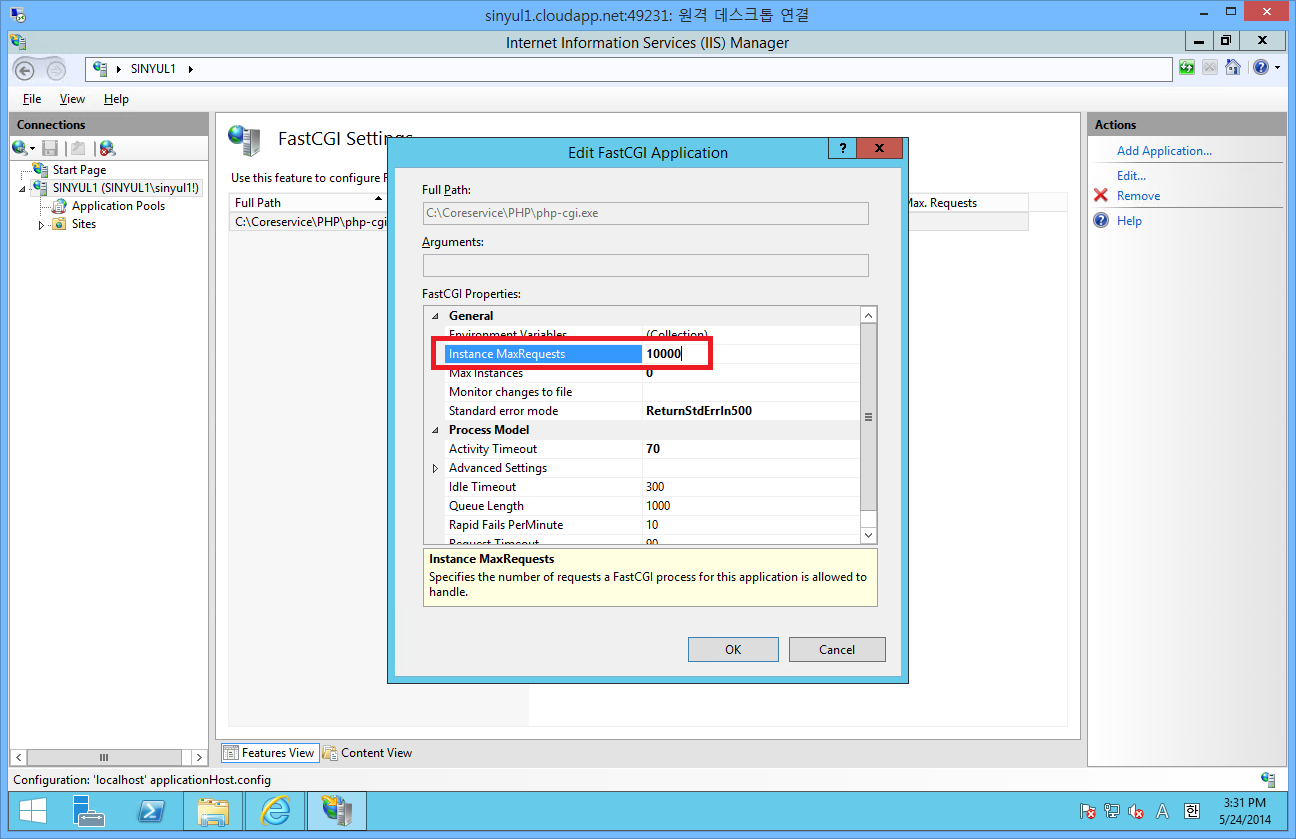The image size is (1296, 839).
Task: Click the muted volume tray icon
Action: [1136, 811]
